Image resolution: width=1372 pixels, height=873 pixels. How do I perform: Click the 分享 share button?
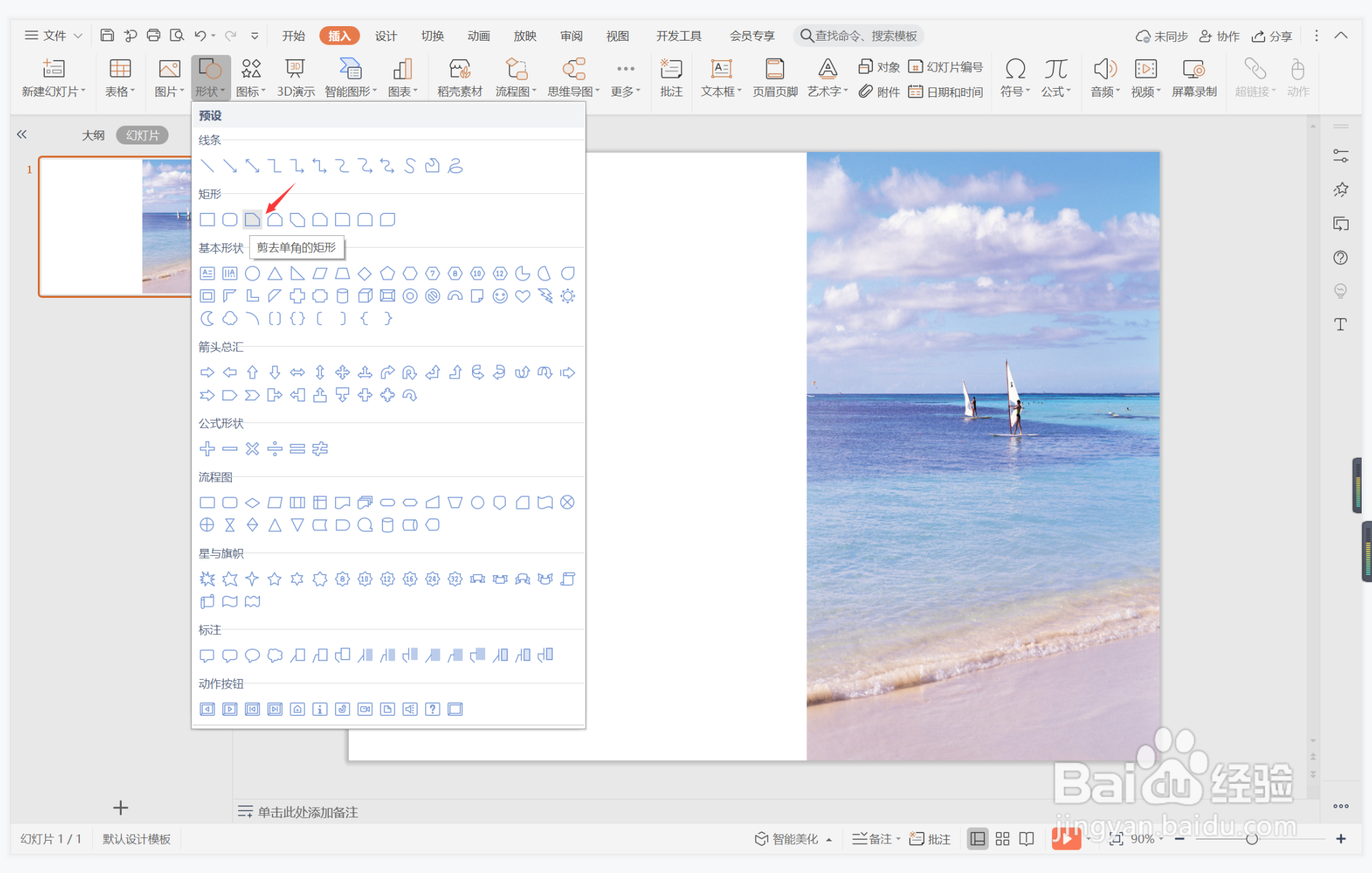point(1272,36)
